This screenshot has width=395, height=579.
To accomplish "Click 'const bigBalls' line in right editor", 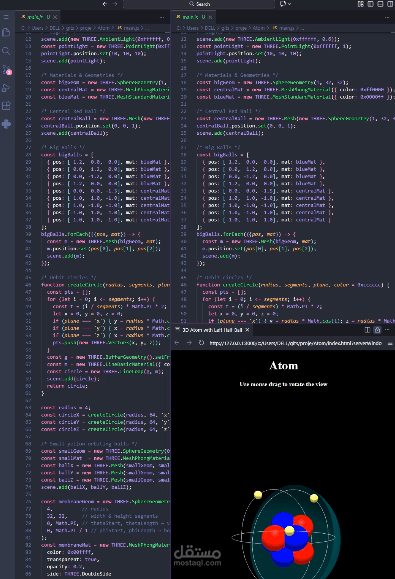I will pos(223,155).
